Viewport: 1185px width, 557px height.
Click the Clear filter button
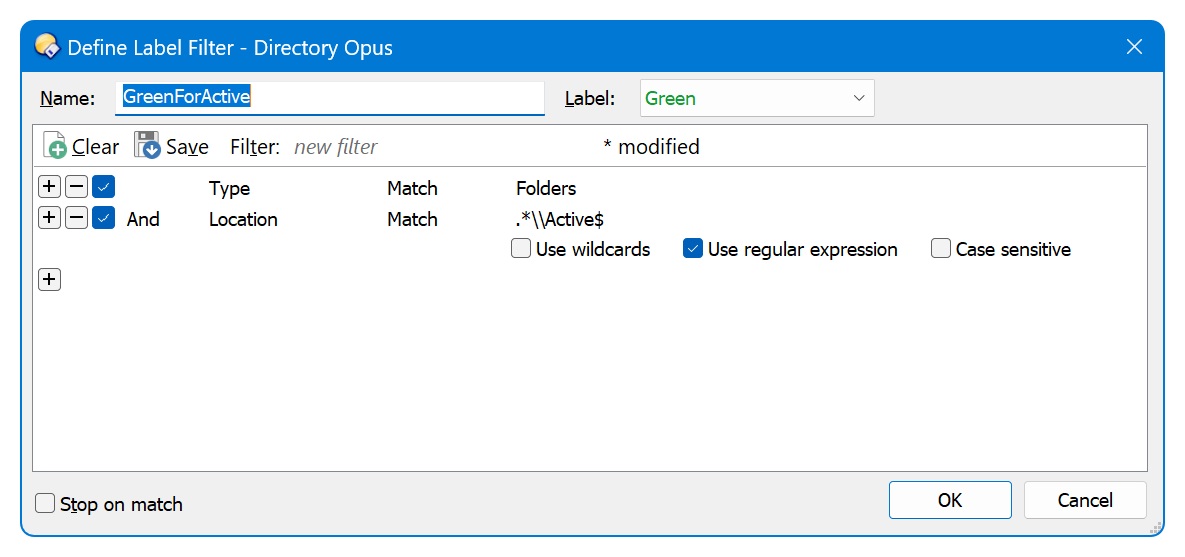[81, 147]
